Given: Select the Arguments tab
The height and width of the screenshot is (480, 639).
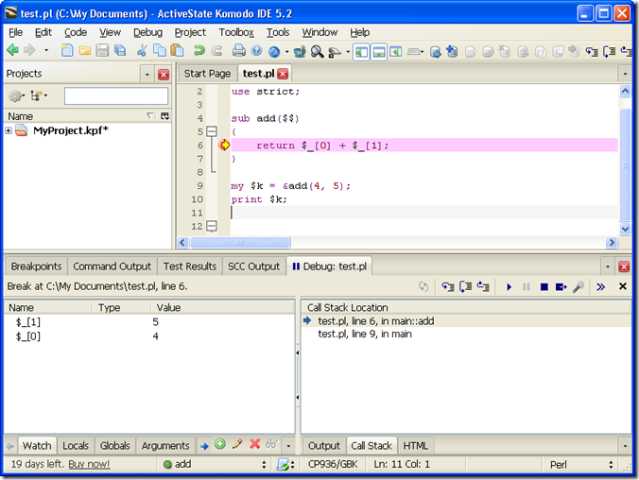Looking at the screenshot, I should click(x=165, y=446).
